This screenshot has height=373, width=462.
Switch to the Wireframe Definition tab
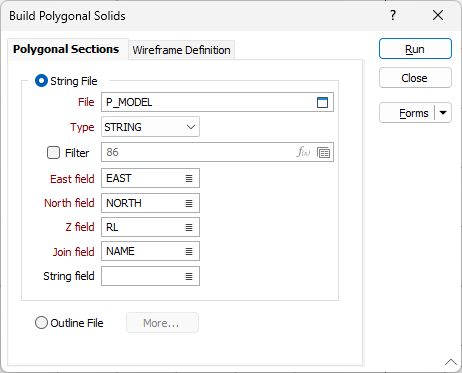pos(181,50)
